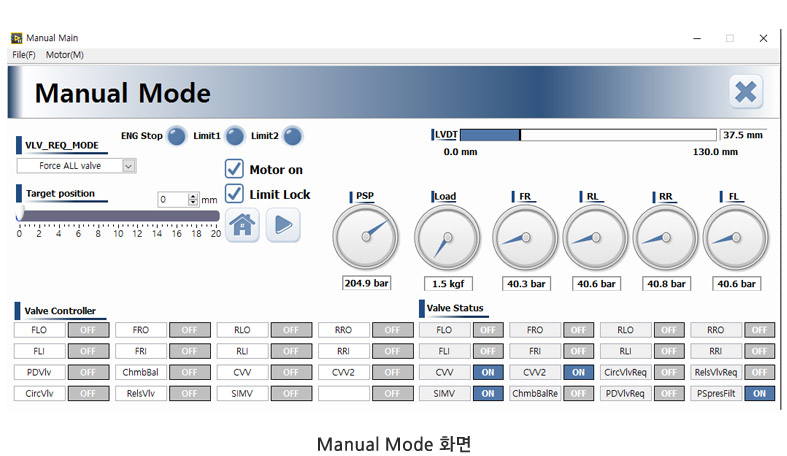The image size is (787, 456).
Task: Click the ENG Stop indicator light
Action: click(x=176, y=136)
